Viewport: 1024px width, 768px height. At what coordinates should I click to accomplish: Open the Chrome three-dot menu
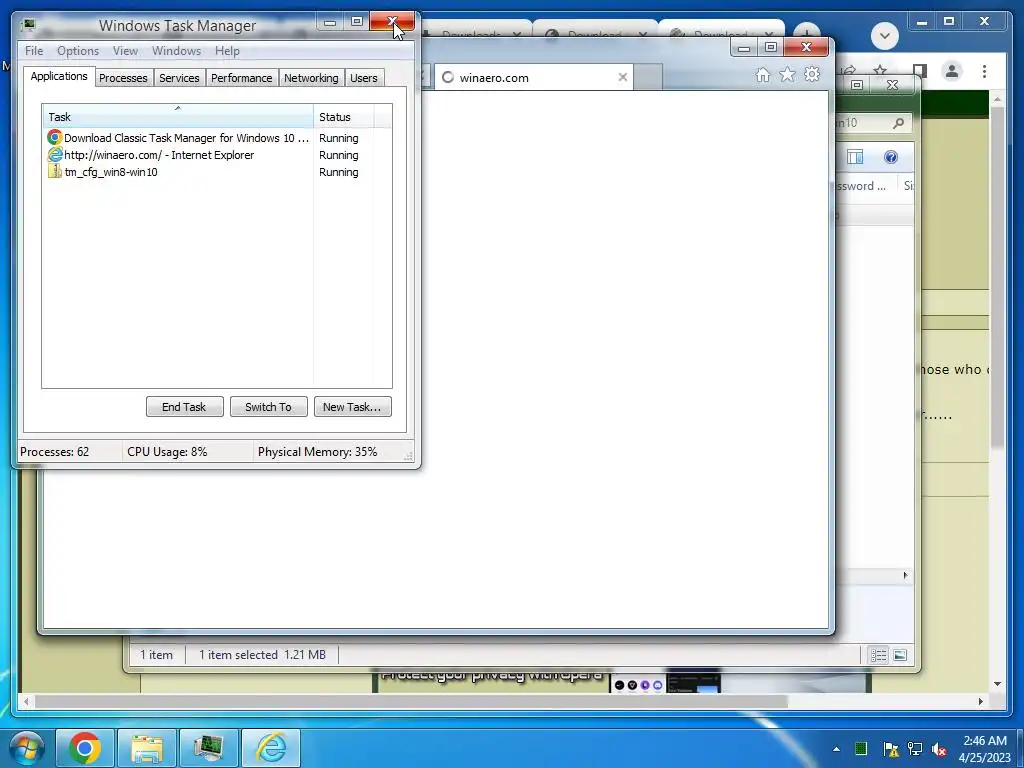coord(984,71)
